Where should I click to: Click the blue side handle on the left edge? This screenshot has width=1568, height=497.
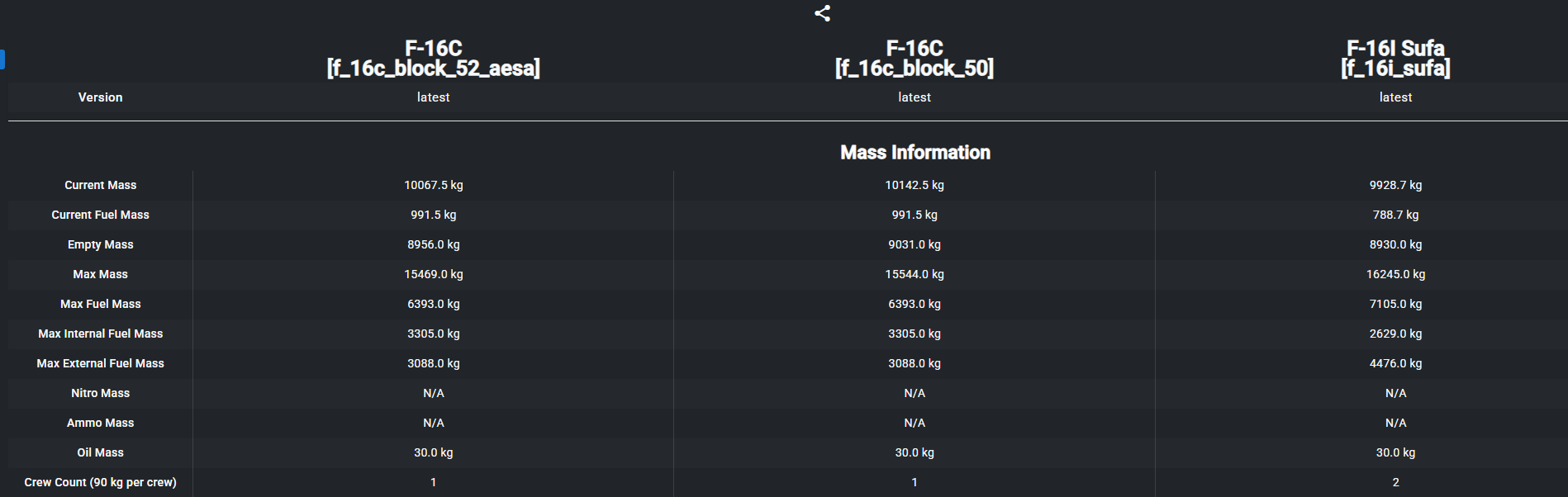pos(2,59)
